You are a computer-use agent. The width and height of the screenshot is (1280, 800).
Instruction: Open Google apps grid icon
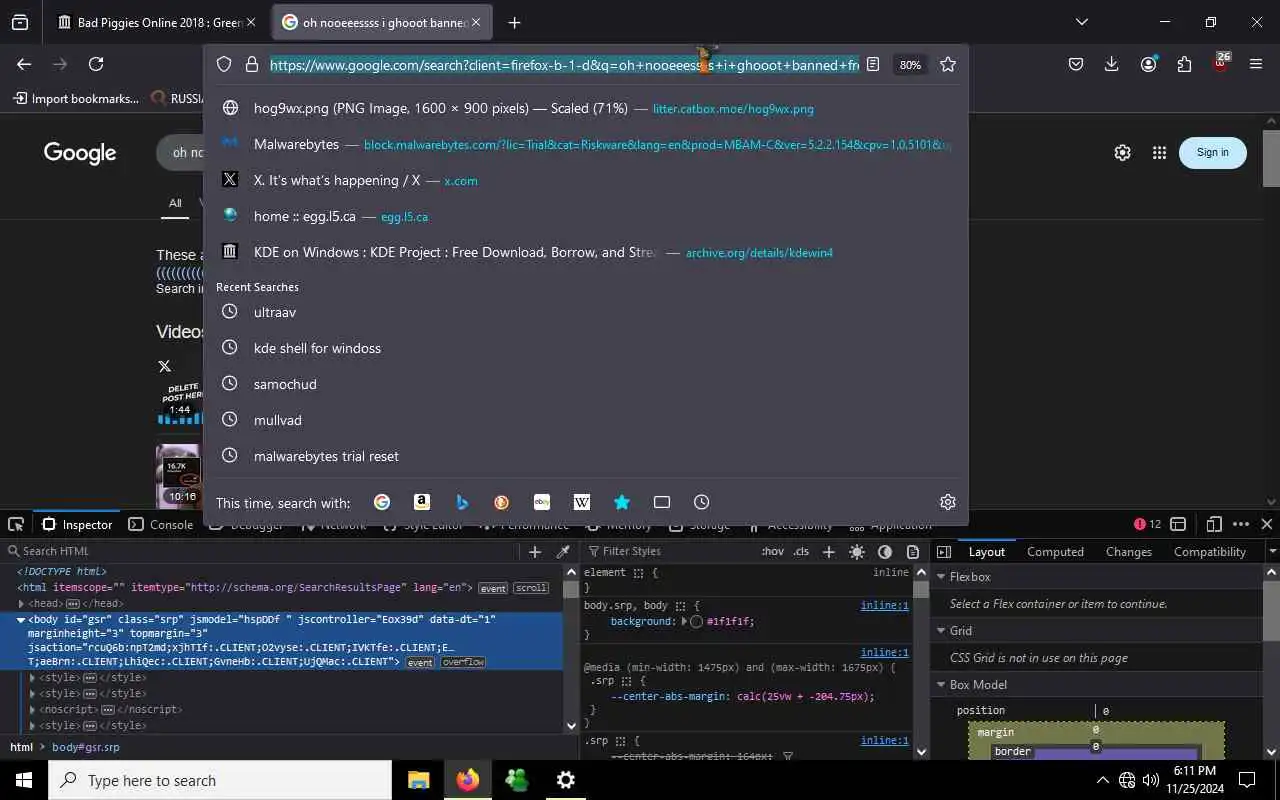pyautogui.click(x=1159, y=152)
